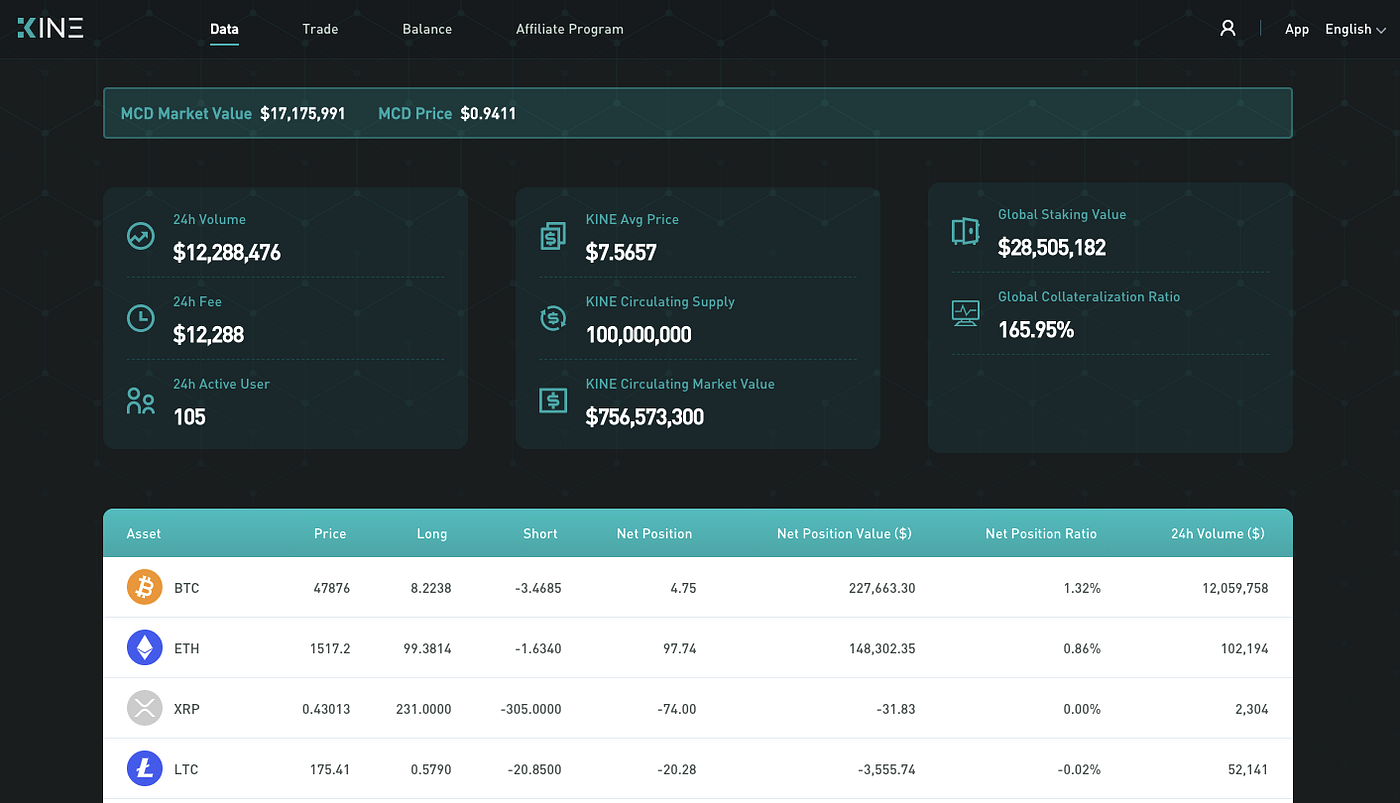Open the English language dropdown

pyautogui.click(x=1355, y=29)
